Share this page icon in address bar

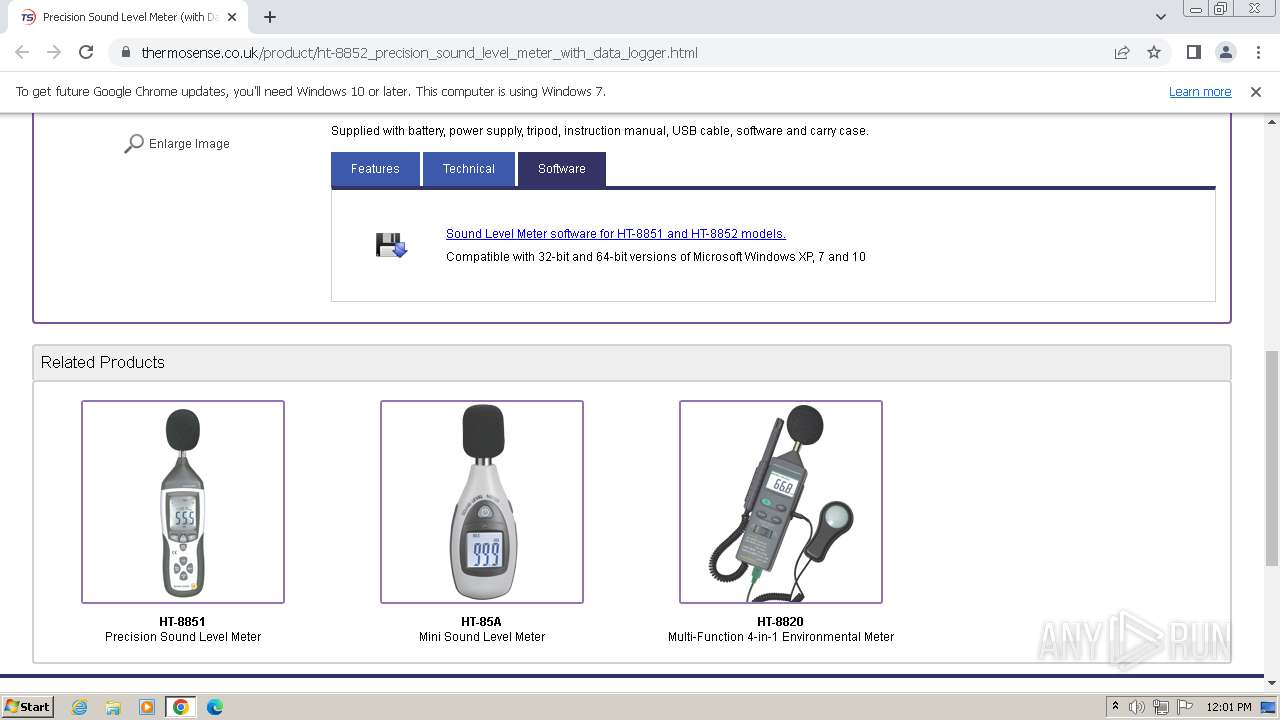click(x=1122, y=52)
